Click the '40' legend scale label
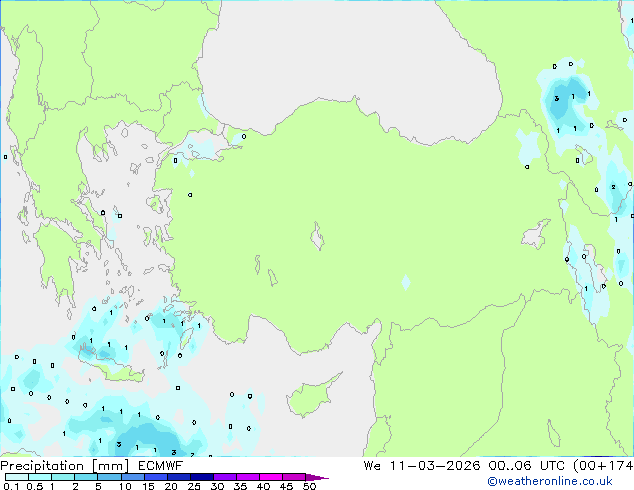The image size is (634, 490). point(263,486)
